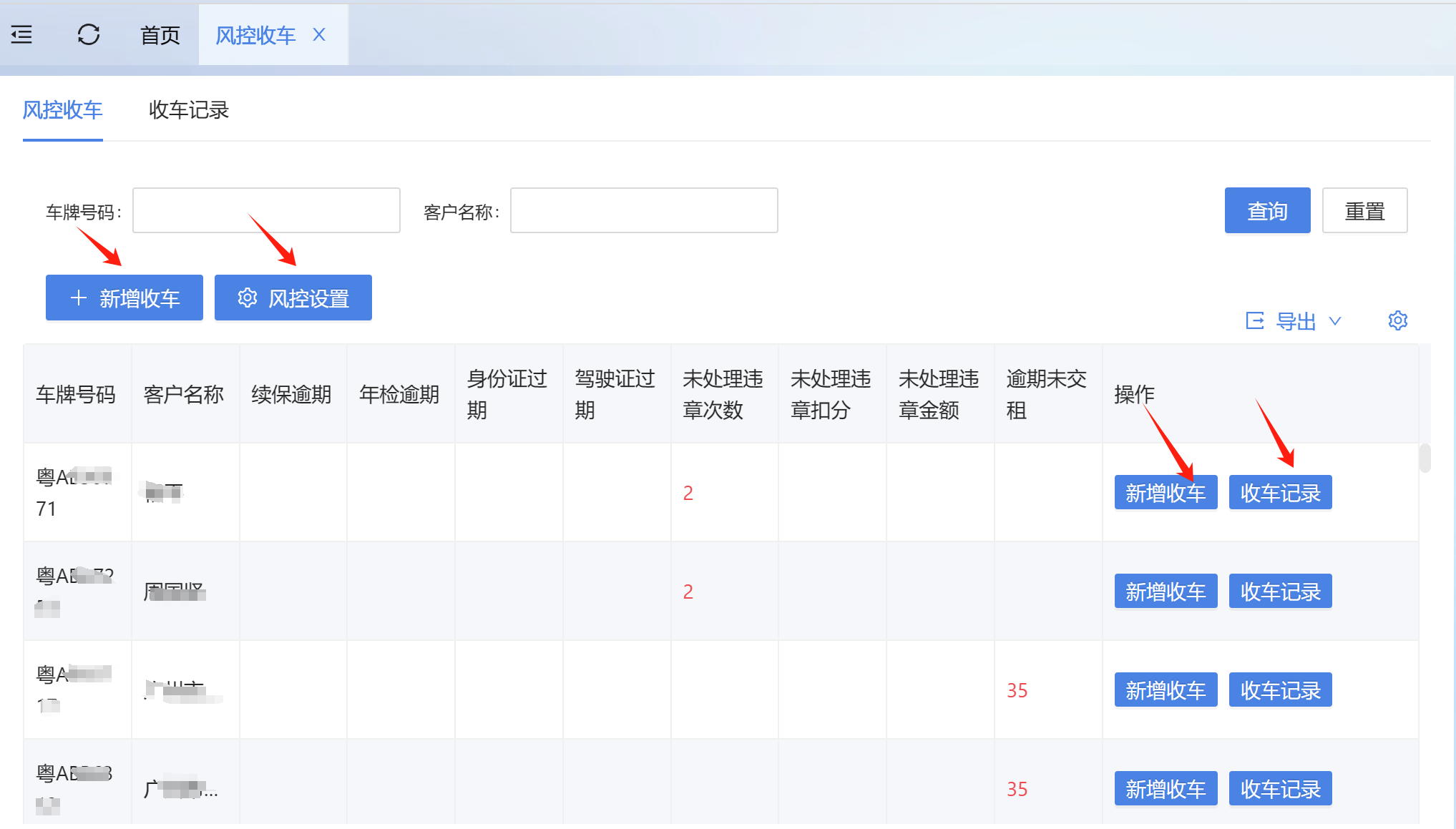Click 新增收车 with plus icon

point(124,298)
